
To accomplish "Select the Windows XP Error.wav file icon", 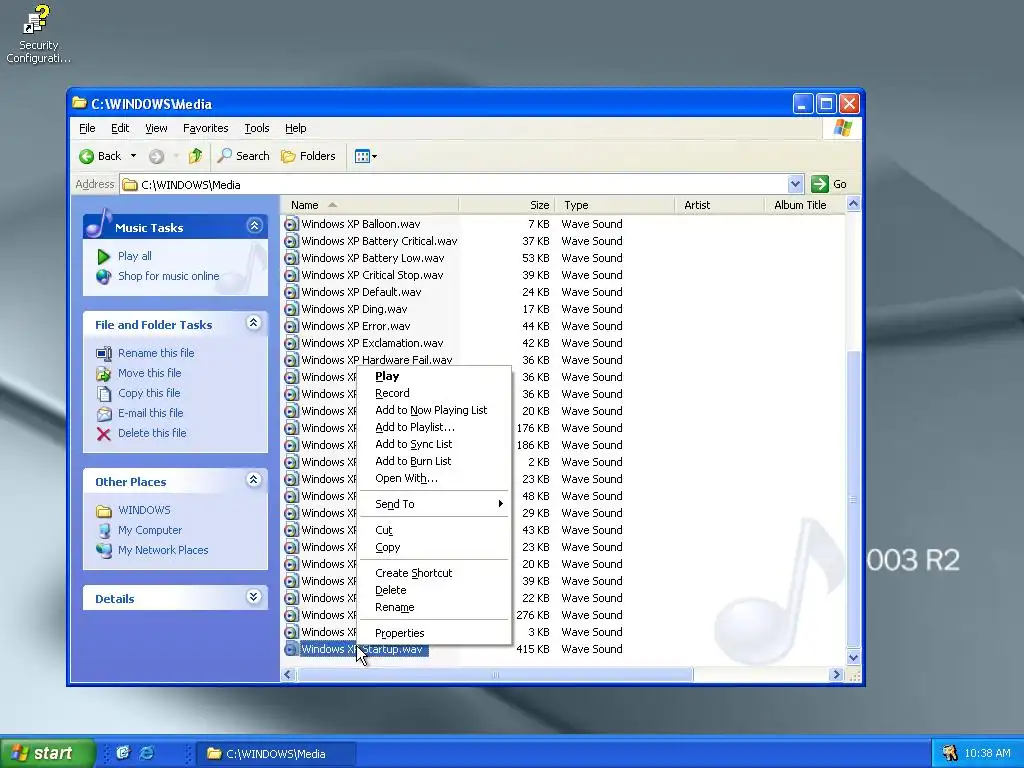I will 291,326.
